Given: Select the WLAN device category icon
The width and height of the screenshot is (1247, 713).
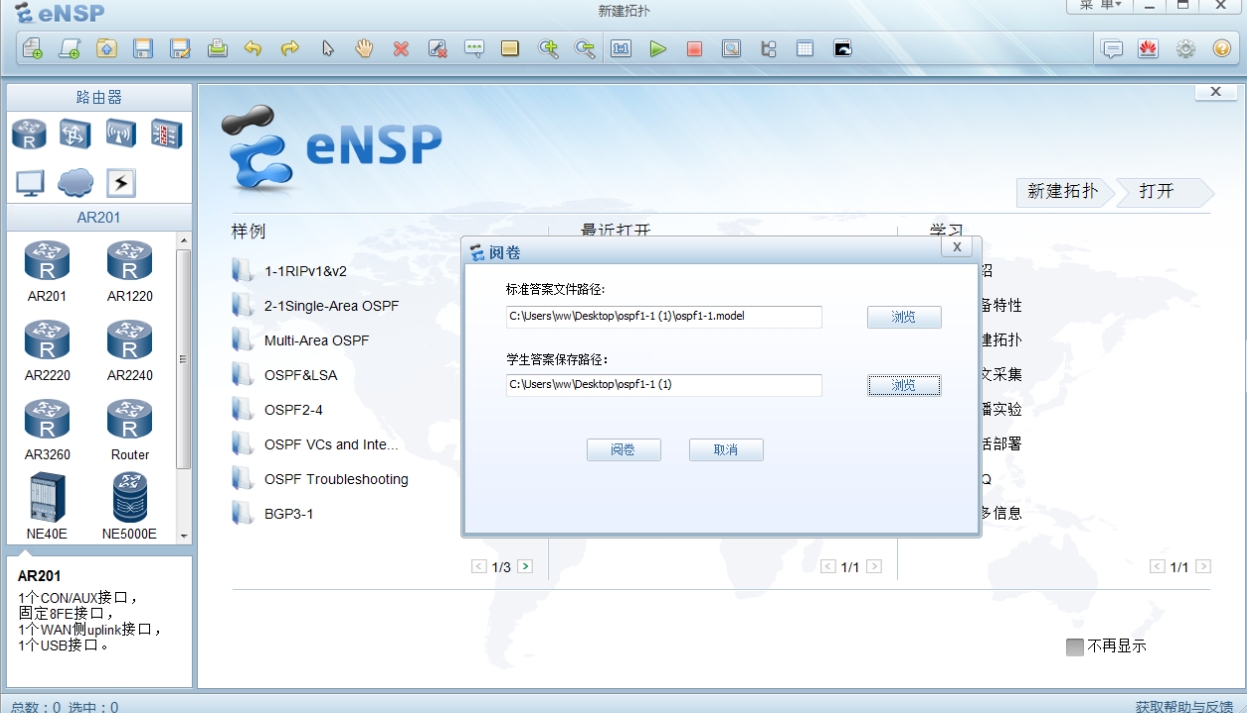Looking at the screenshot, I should point(120,133).
